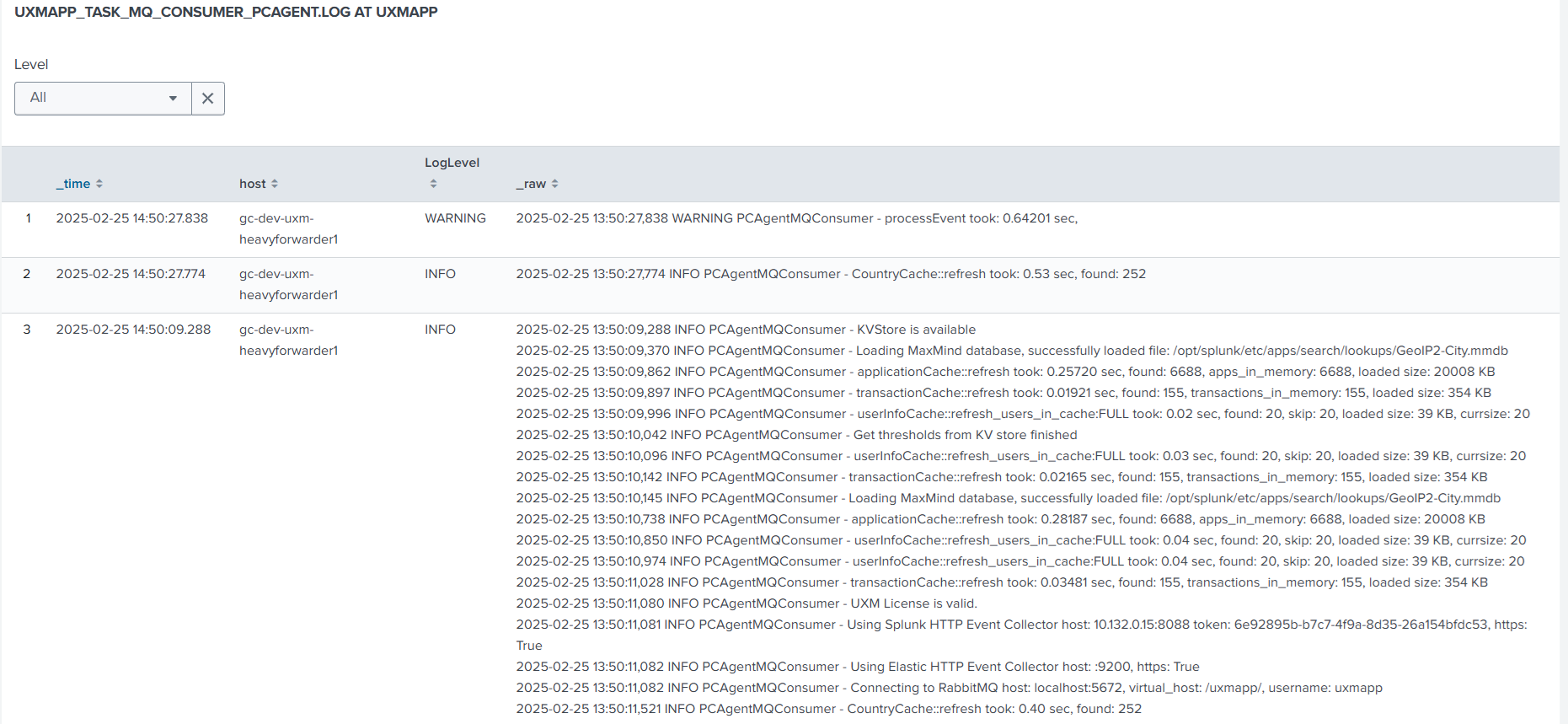The width and height of the screenshot is (1568, 724).
Task: Click the WARNING log level value
Action: tap(455, 218)
